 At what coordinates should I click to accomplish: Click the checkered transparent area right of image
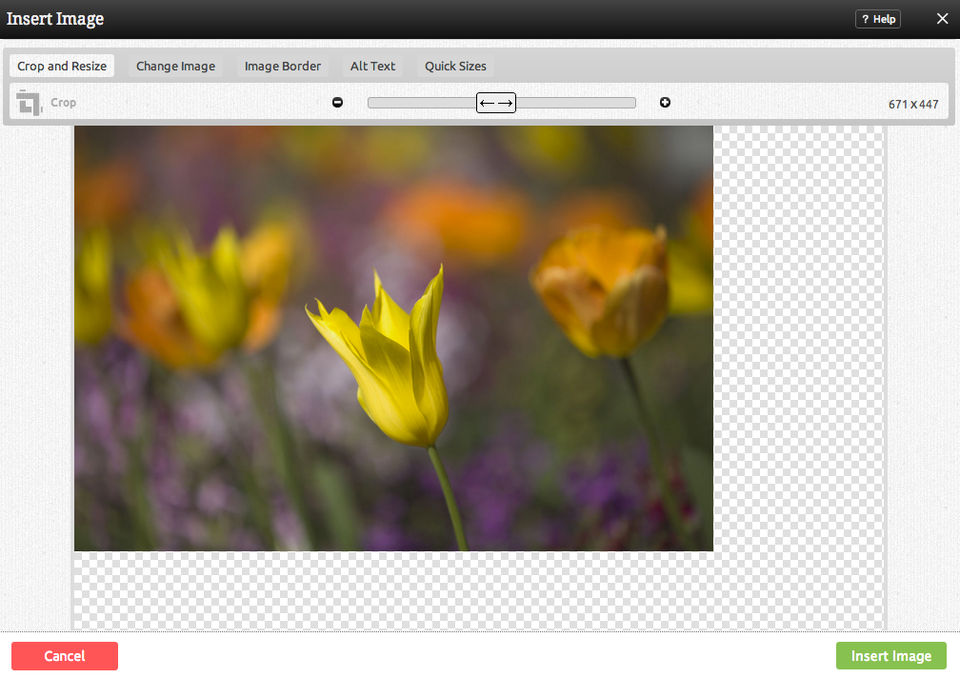pos(798,340)
